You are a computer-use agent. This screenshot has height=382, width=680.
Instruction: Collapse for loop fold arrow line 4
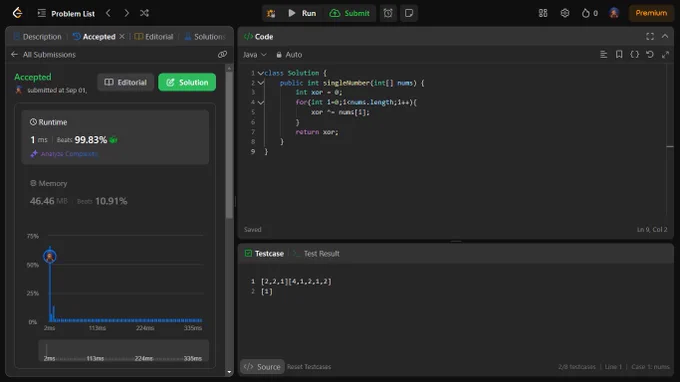[x=261, y=103]
